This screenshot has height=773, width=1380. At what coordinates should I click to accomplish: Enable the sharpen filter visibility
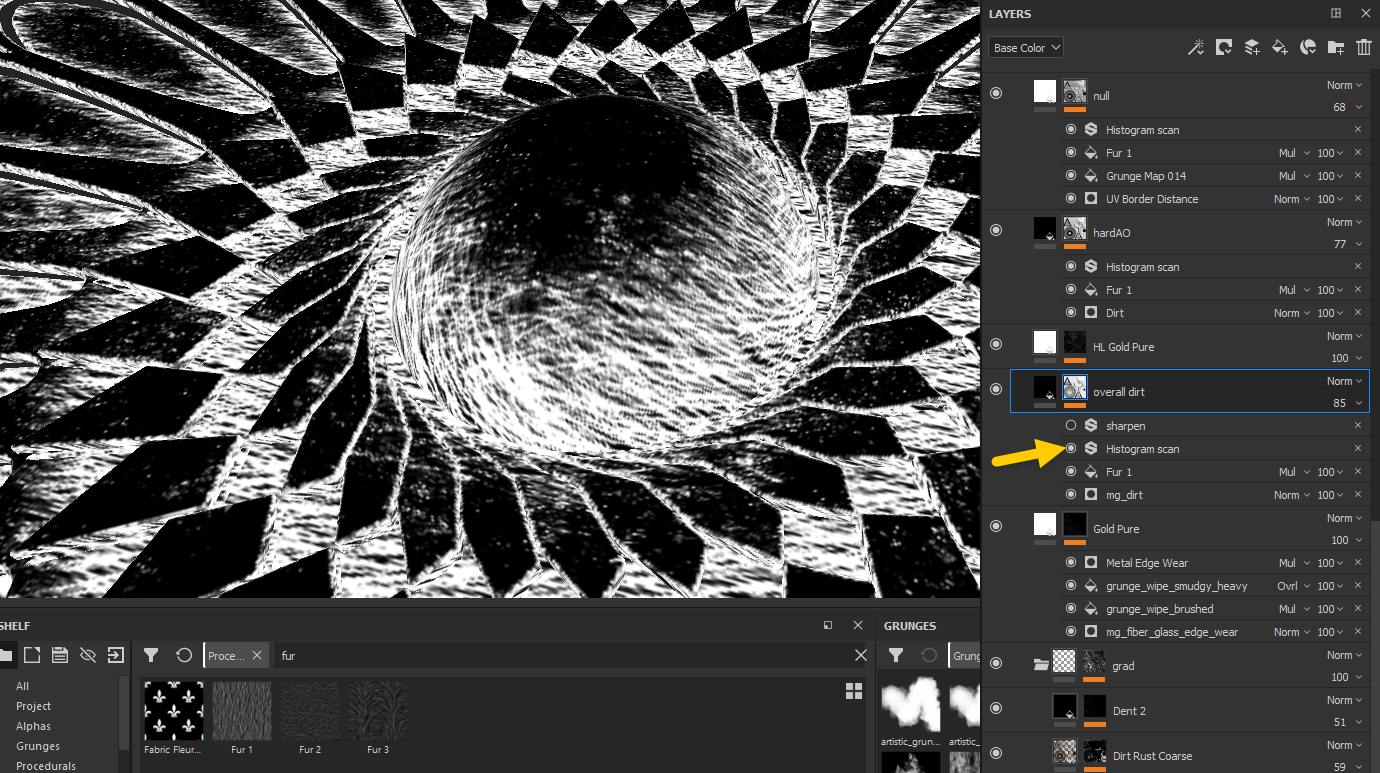point(1071,426)
